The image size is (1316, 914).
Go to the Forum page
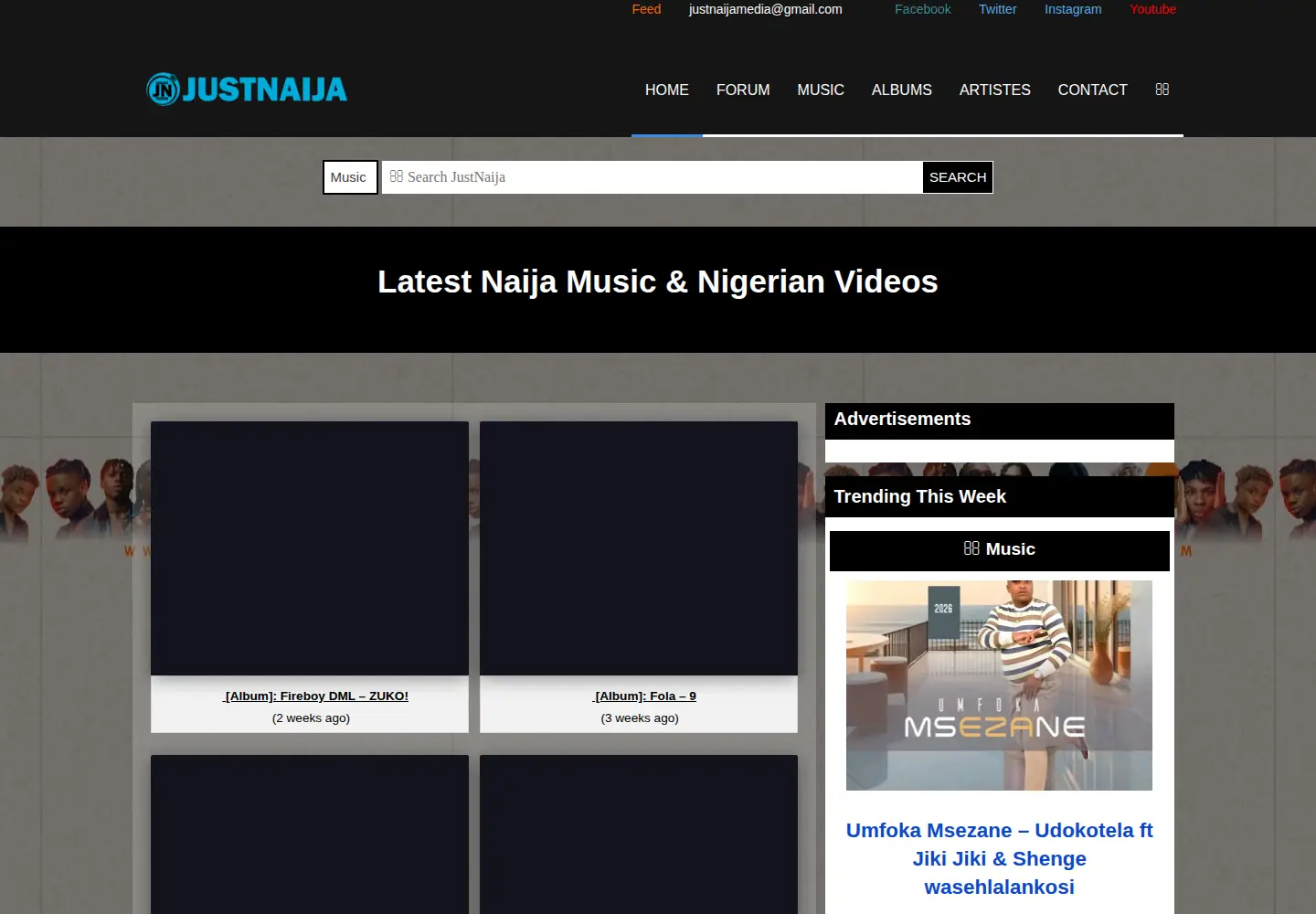tap(743, 90)
